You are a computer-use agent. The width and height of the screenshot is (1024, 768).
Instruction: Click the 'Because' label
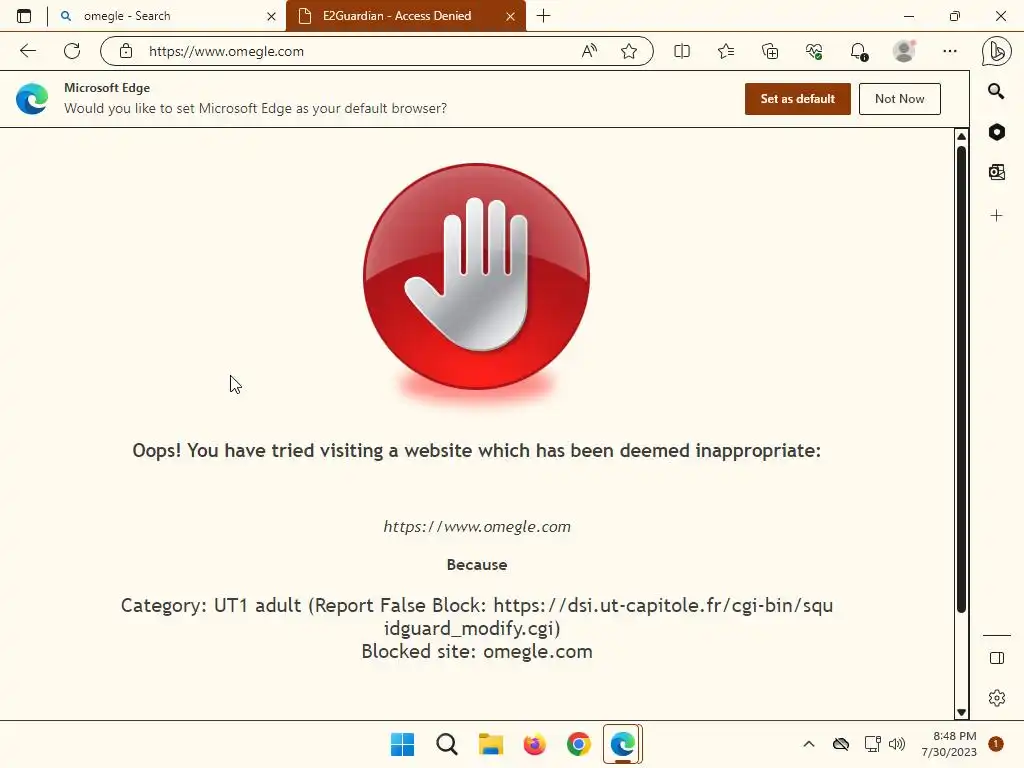point(477,565)
